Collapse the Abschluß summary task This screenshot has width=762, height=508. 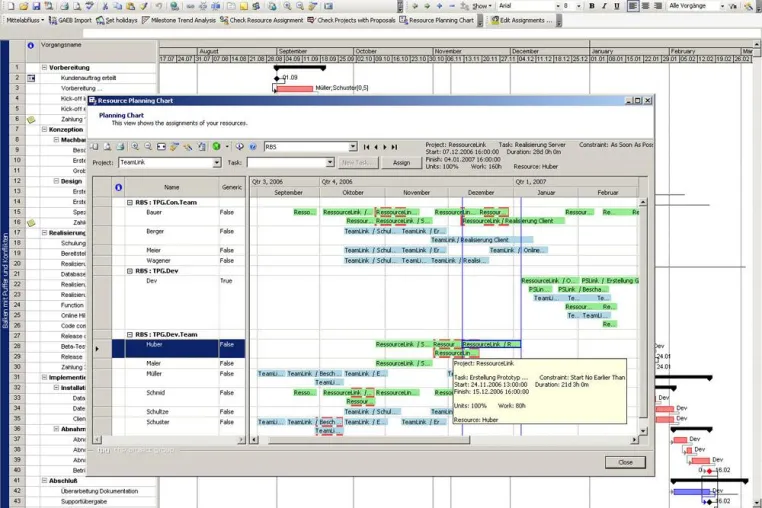44,480
